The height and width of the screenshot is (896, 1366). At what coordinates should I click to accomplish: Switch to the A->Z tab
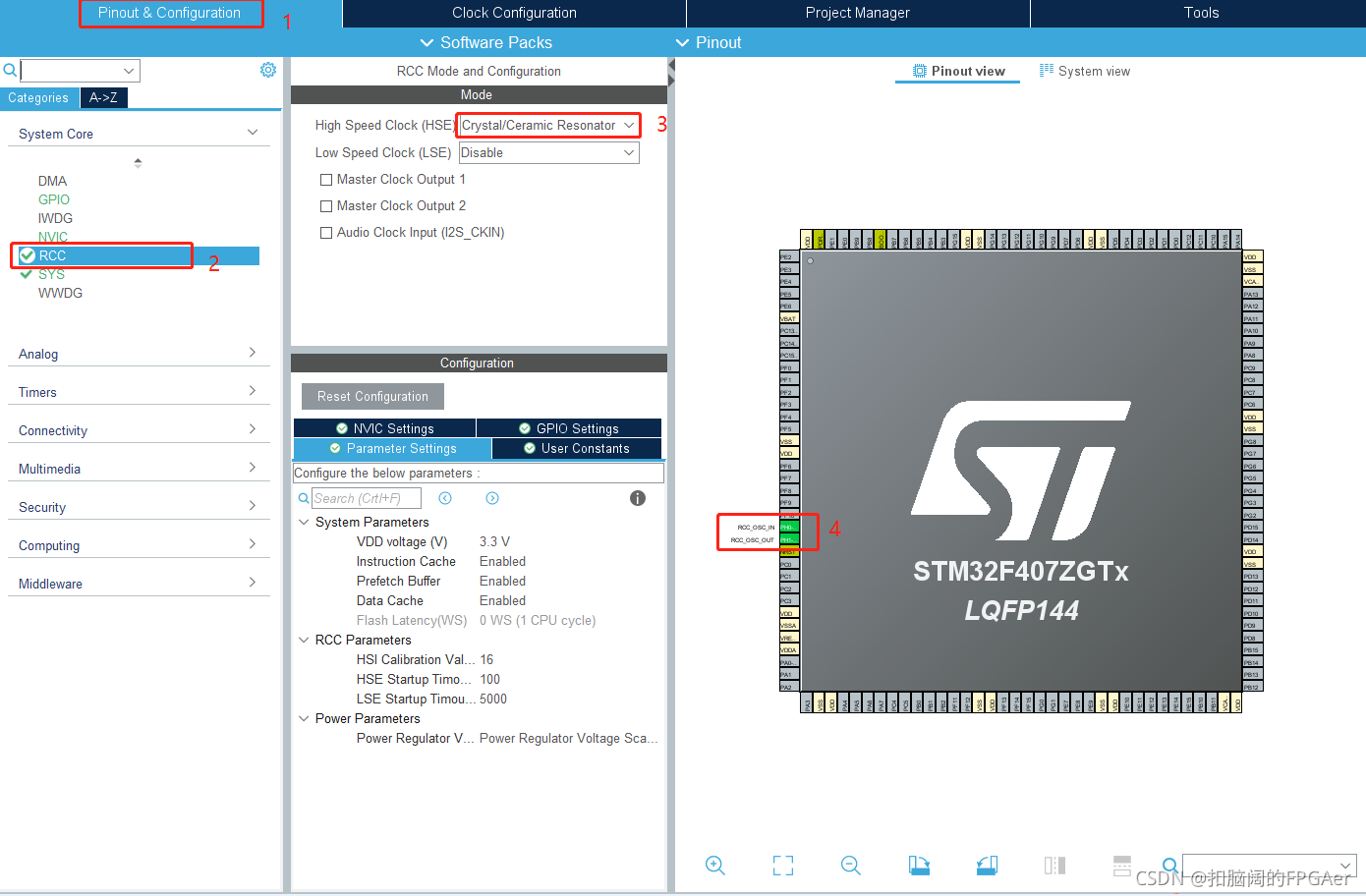tap(103, 97)
